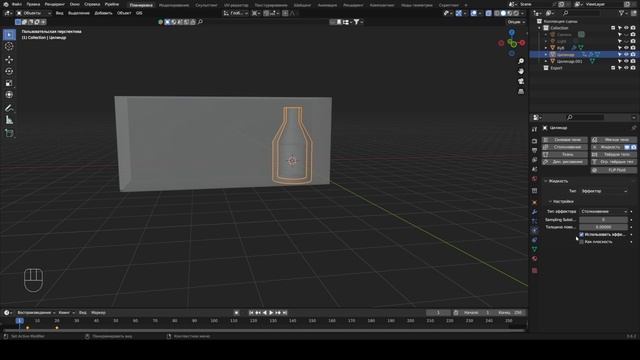Viewport: 640px width, 360px height.
Task: Click the timeline horizontal scrollbar
Action: [x=264, y=330]
